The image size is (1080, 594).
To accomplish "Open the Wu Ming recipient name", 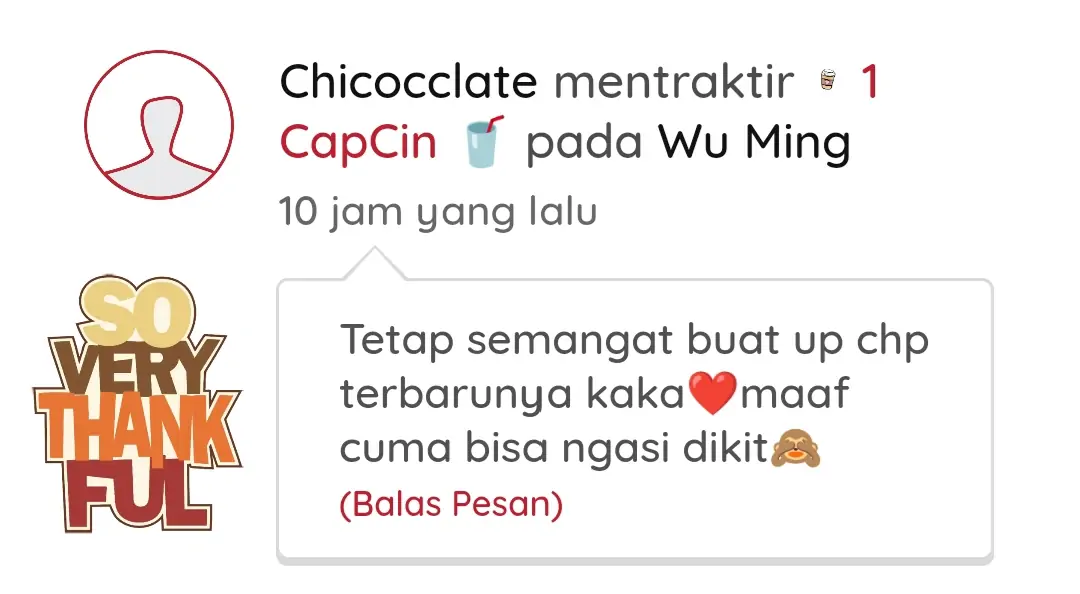I will [754, 143].
